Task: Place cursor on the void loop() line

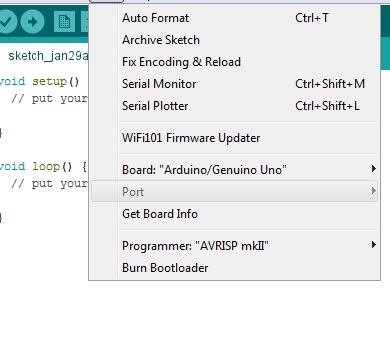Action: pos(43,166)
